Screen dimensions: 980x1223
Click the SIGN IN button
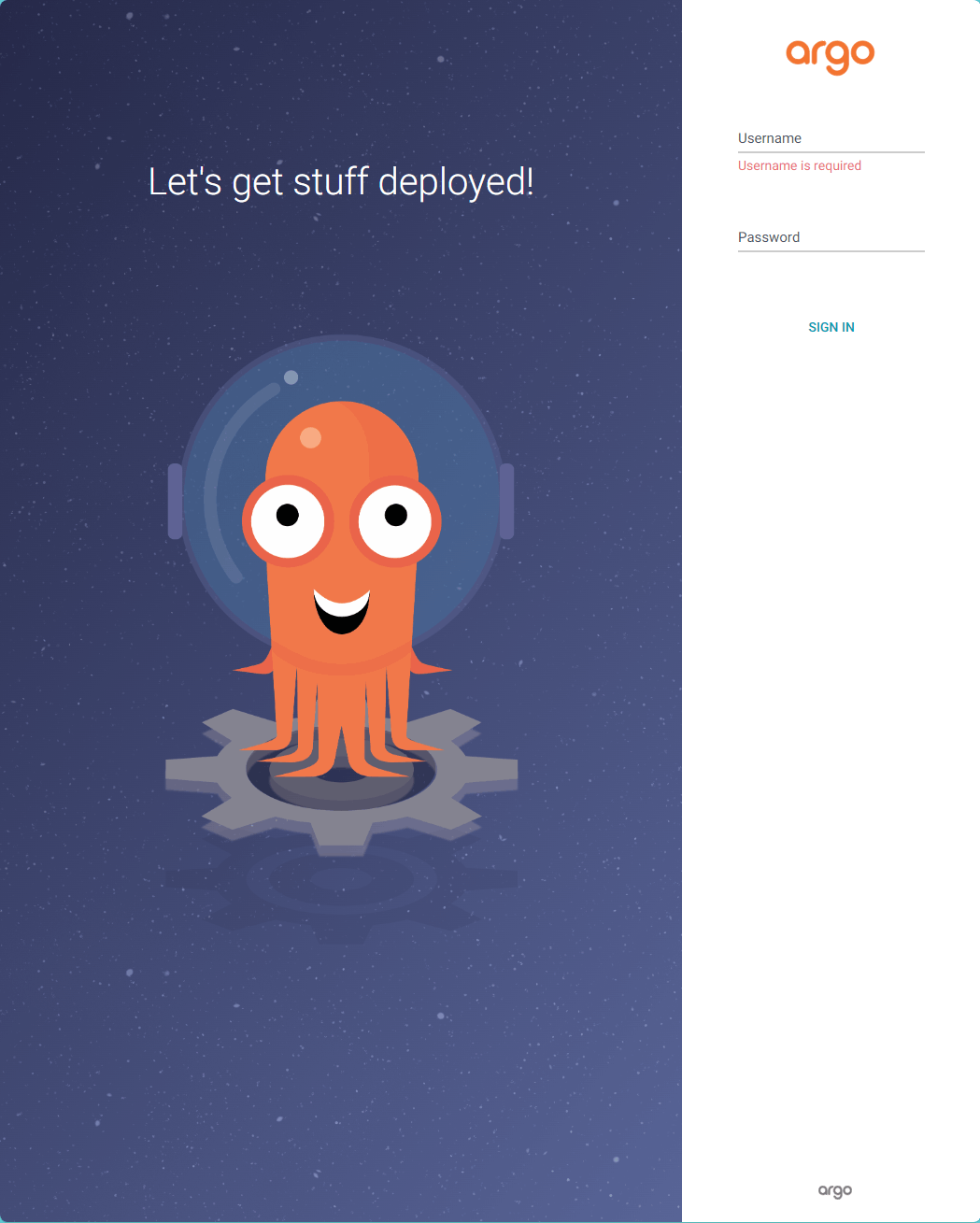coord(831,327)
